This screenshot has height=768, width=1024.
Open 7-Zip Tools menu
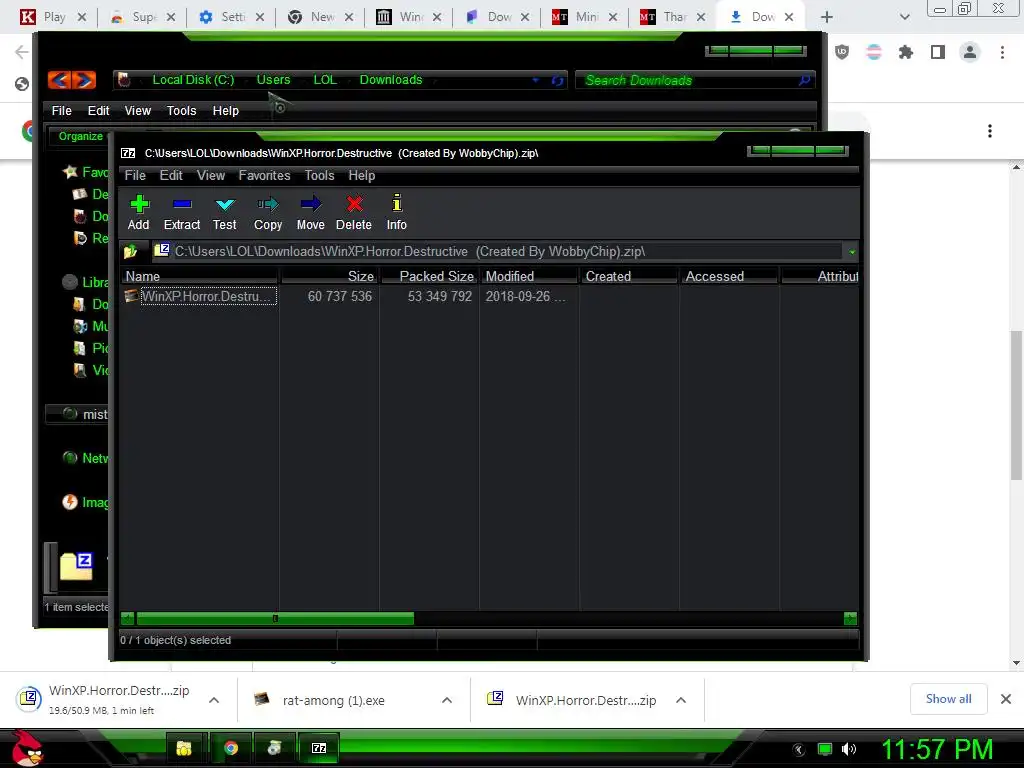(x=319, y=176)
